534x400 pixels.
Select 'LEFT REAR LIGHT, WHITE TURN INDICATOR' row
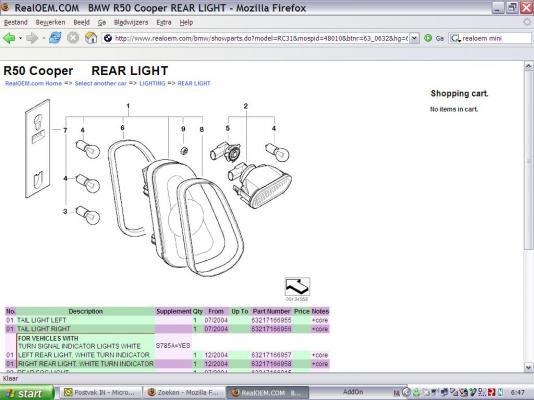coord(167,355)
